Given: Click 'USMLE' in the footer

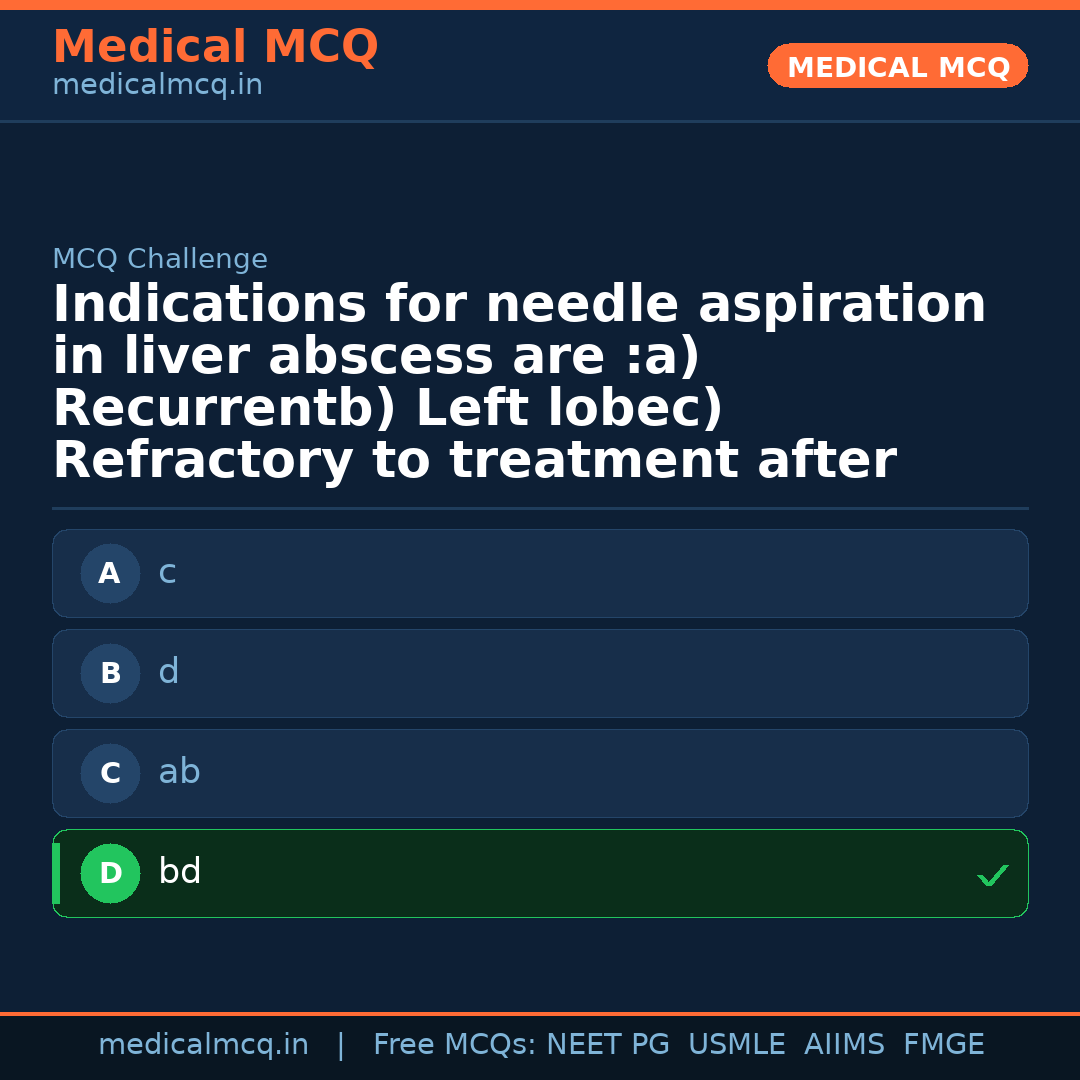Looking at the screenshot, I should 736,1045.
